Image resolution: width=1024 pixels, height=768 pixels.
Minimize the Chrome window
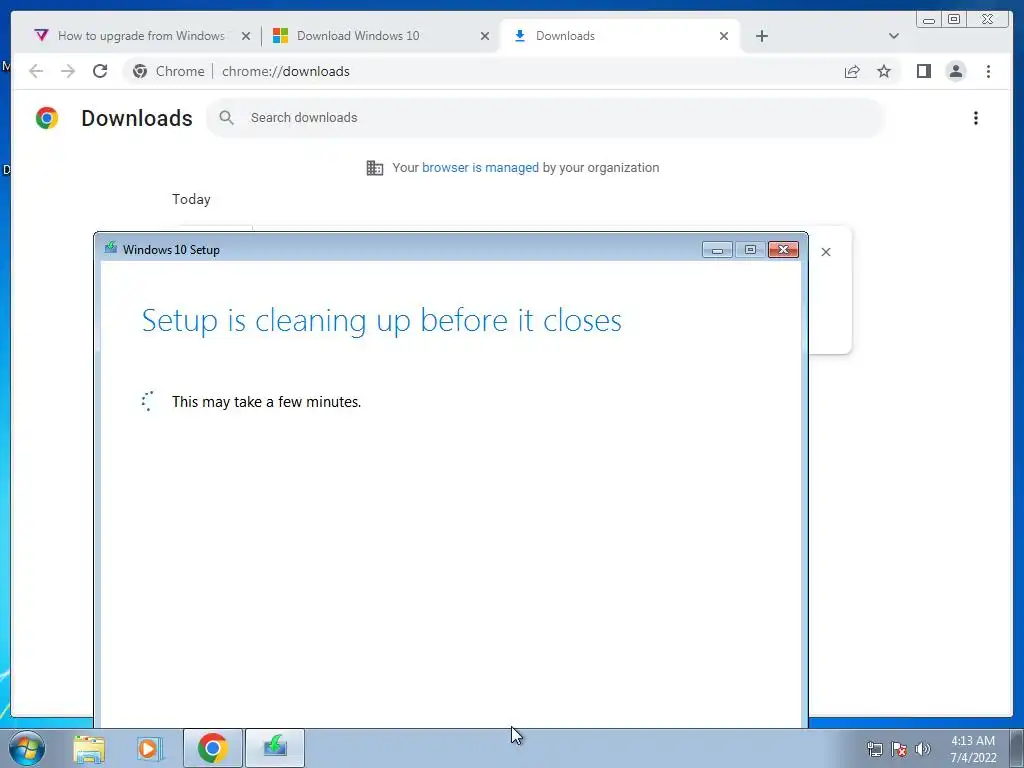tap(929, 19)
